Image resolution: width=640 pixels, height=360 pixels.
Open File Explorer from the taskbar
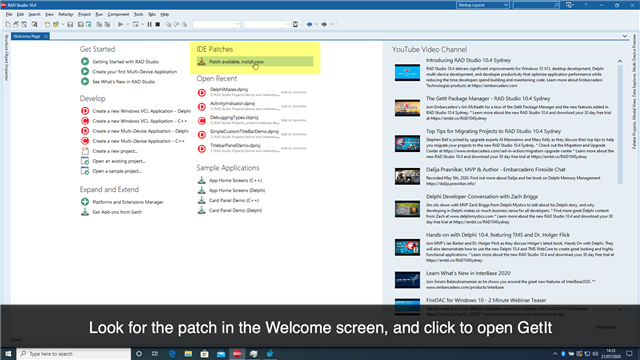pos(188,354)
